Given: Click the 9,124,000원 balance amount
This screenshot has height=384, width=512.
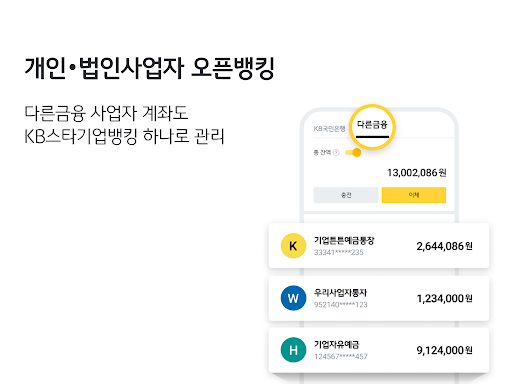Looking at the screenshot, I should [444, 350].
